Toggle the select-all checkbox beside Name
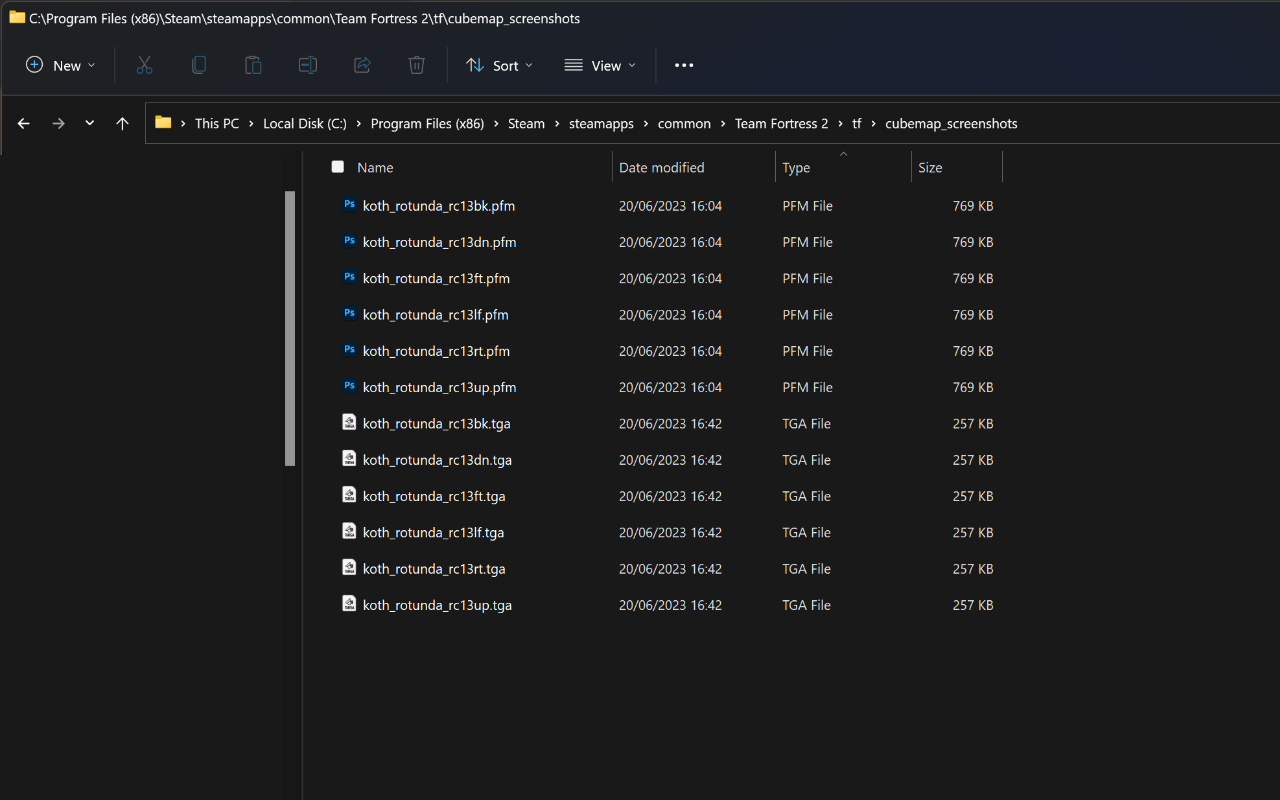Screen dimensions: 1280x800 pos(338,167)
